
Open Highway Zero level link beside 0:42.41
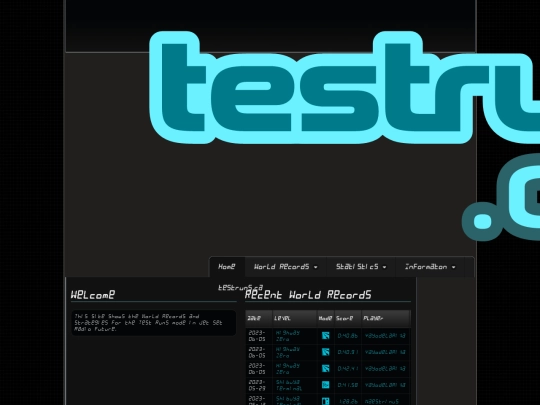[288, 368]
